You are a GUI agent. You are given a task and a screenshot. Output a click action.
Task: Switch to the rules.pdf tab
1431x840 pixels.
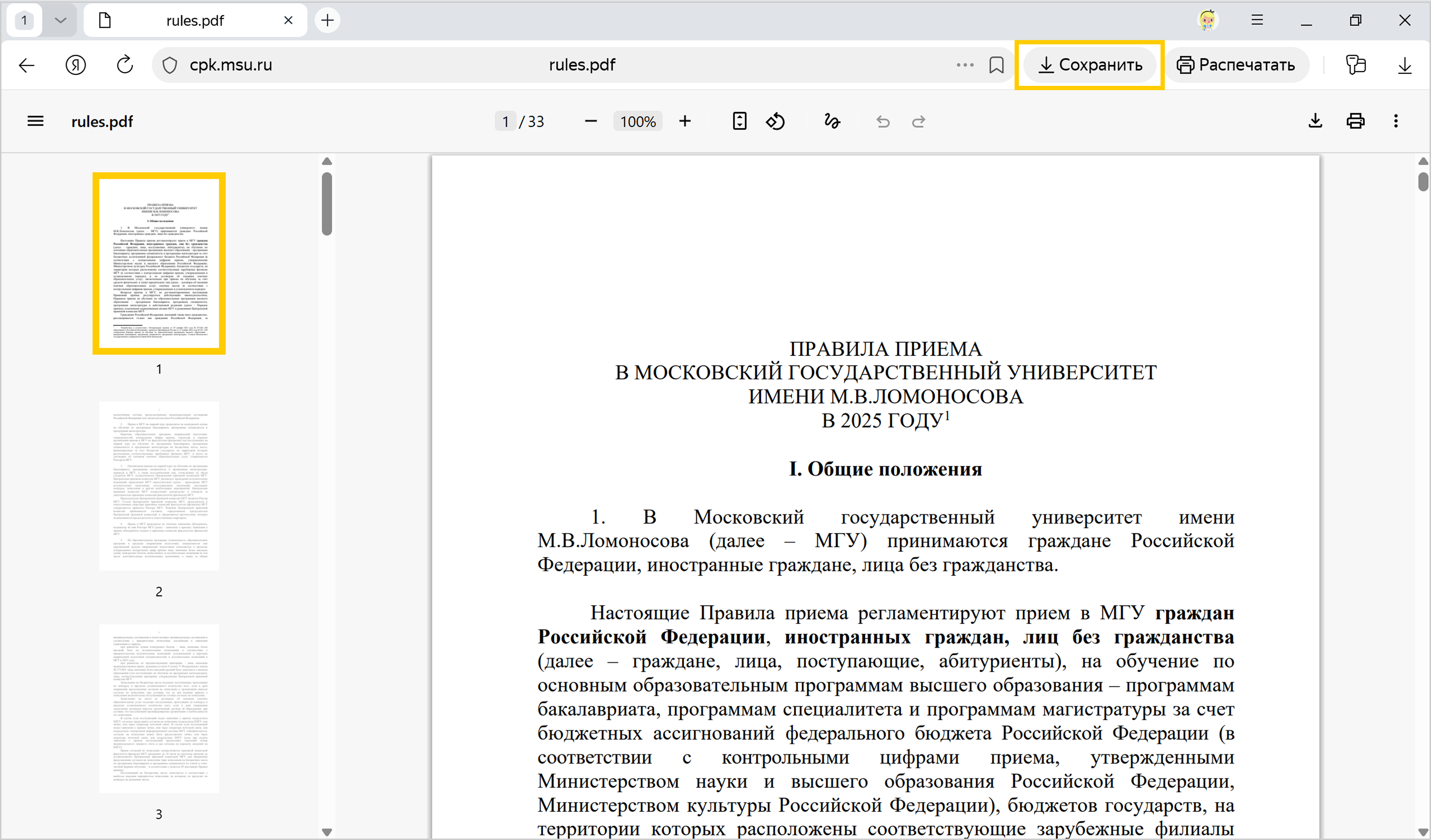[195, 20]
